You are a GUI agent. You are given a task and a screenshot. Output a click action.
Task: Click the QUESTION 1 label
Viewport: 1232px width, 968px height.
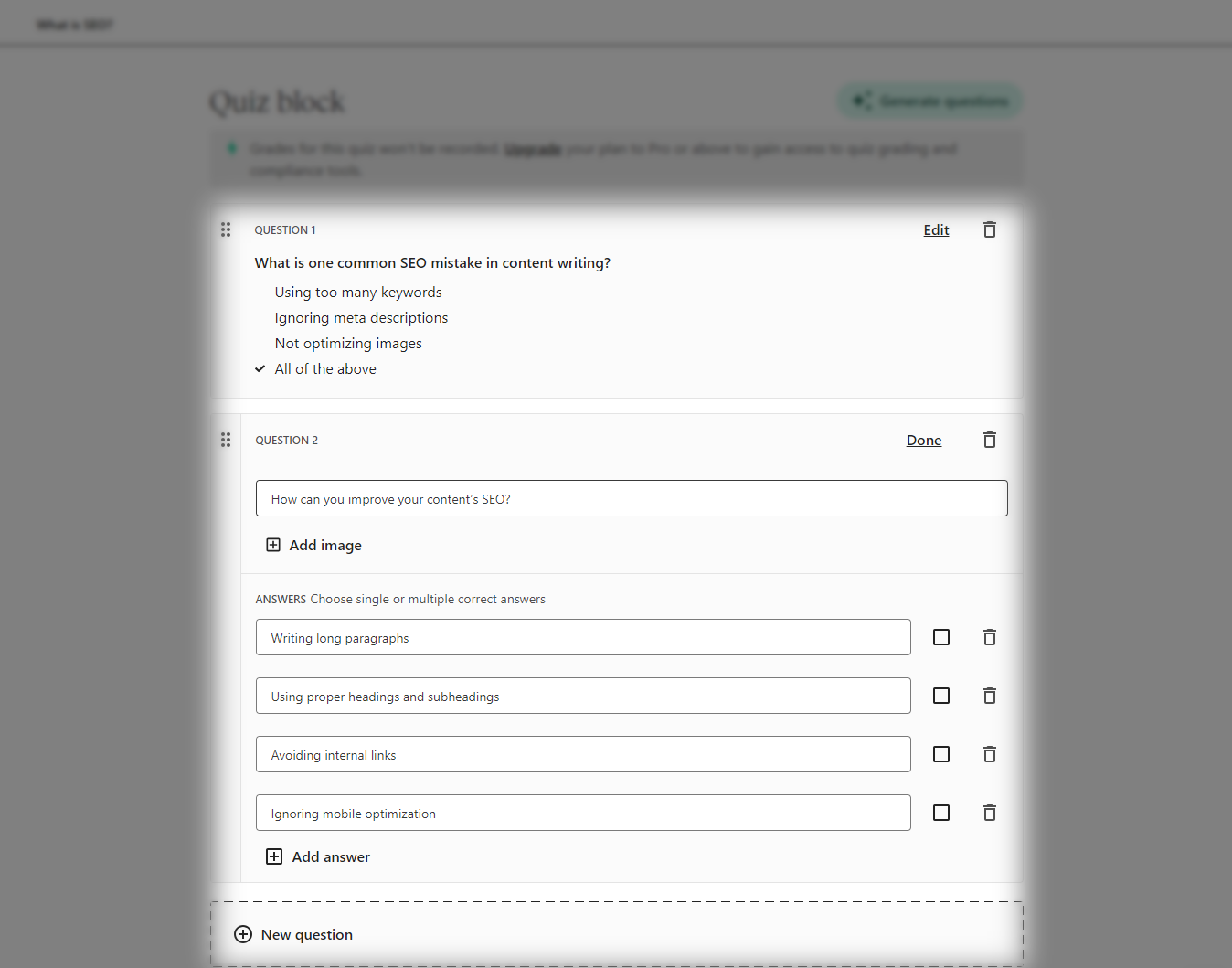coord(285,230)
